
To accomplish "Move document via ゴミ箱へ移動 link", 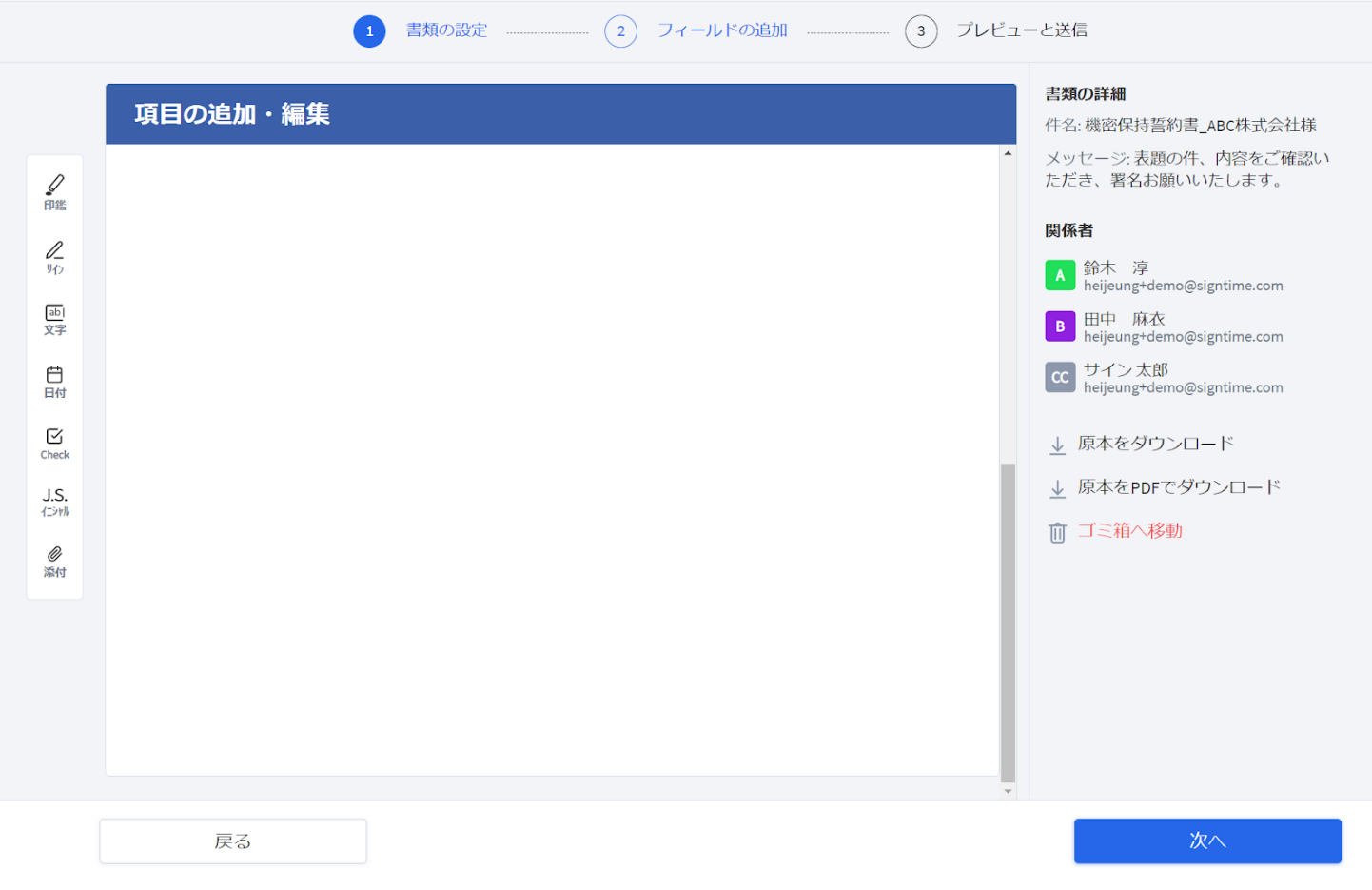I will coord(1129,531).
